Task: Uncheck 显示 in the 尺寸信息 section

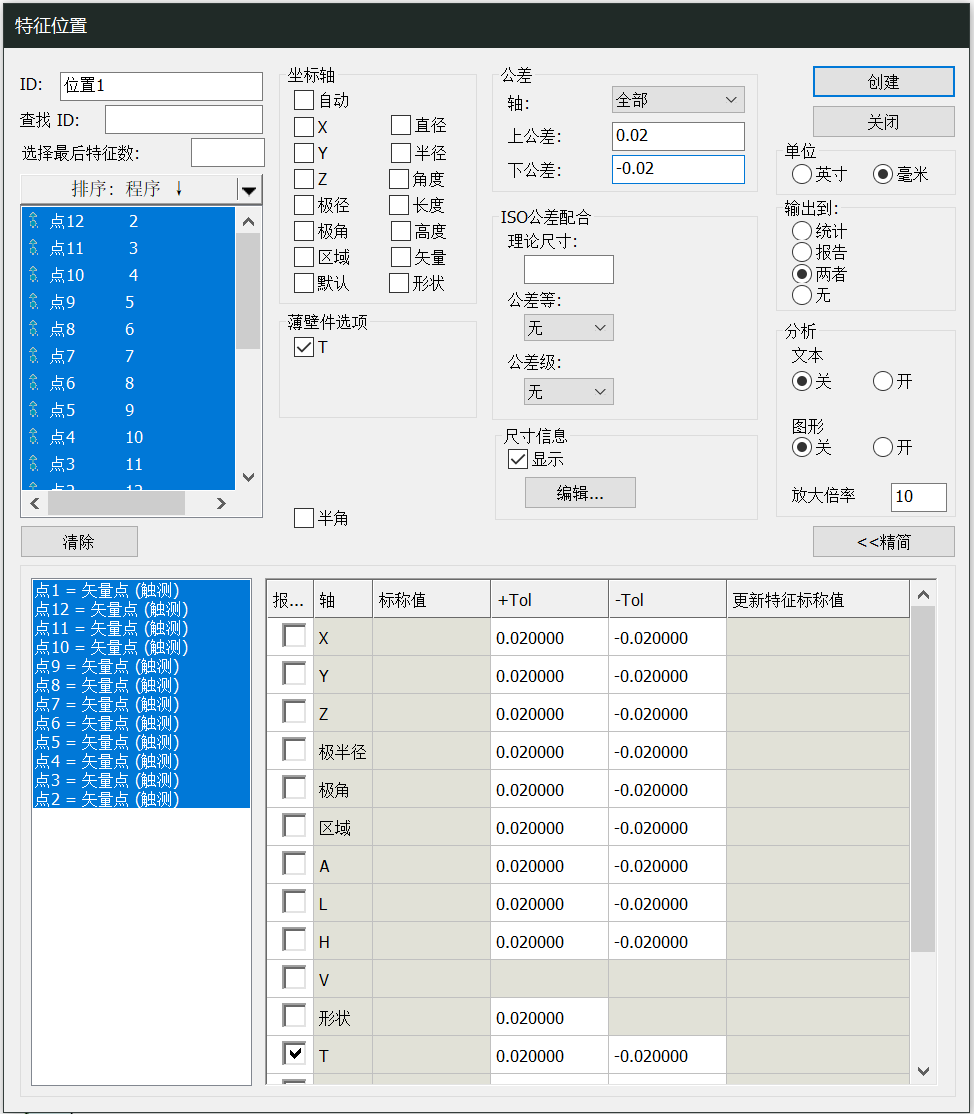Action: [517, 459]
